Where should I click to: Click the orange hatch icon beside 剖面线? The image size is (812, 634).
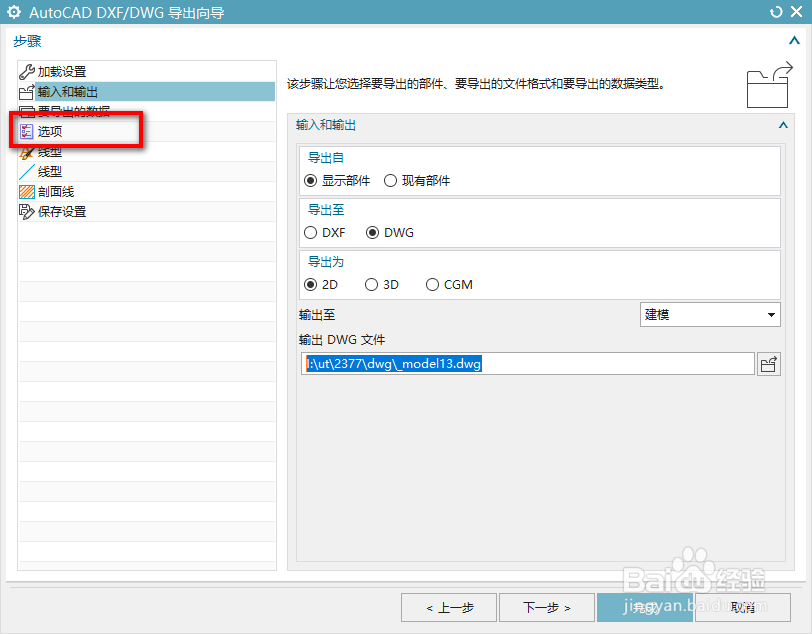coord(26,192)
